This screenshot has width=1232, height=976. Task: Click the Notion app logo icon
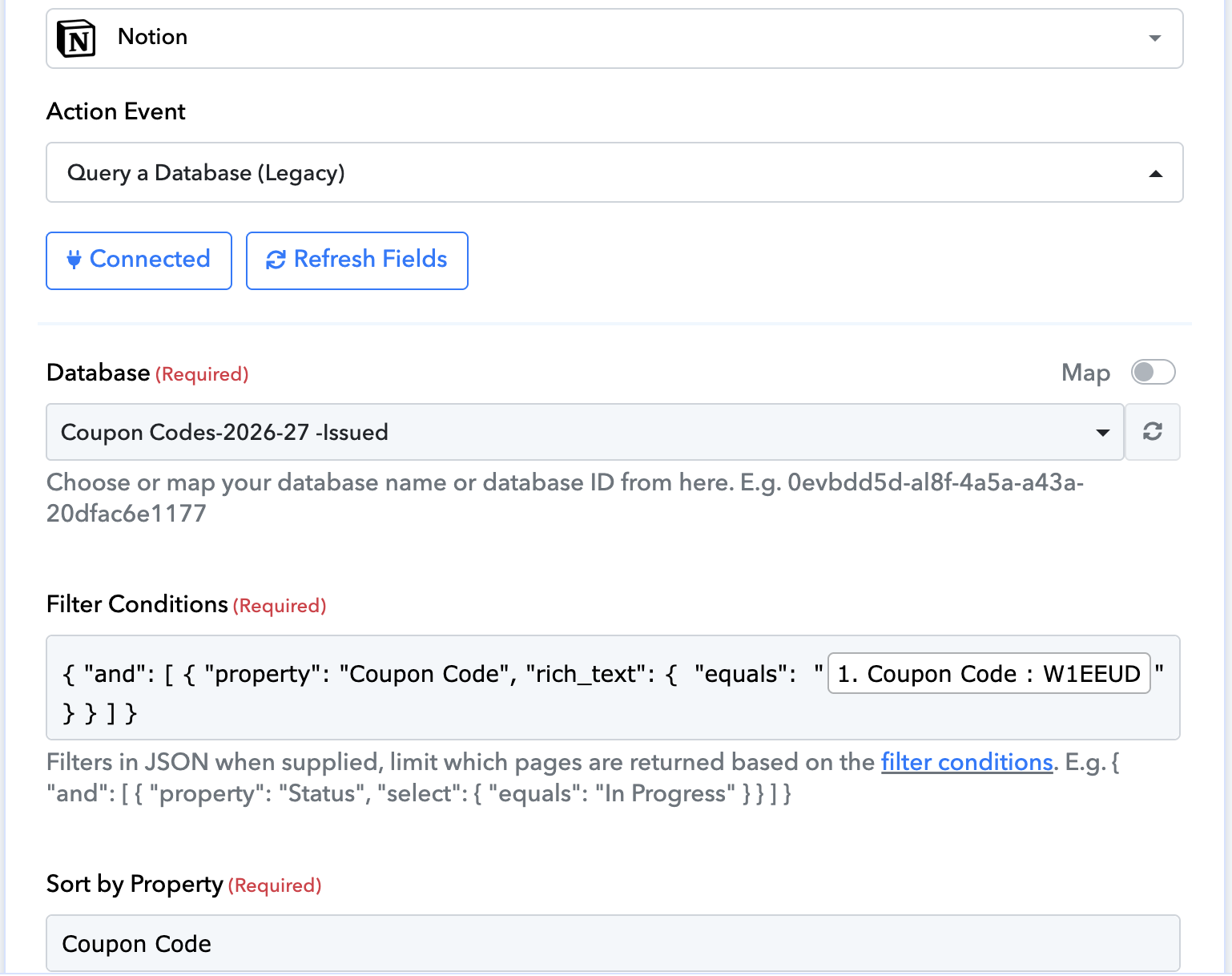(76, 38)
